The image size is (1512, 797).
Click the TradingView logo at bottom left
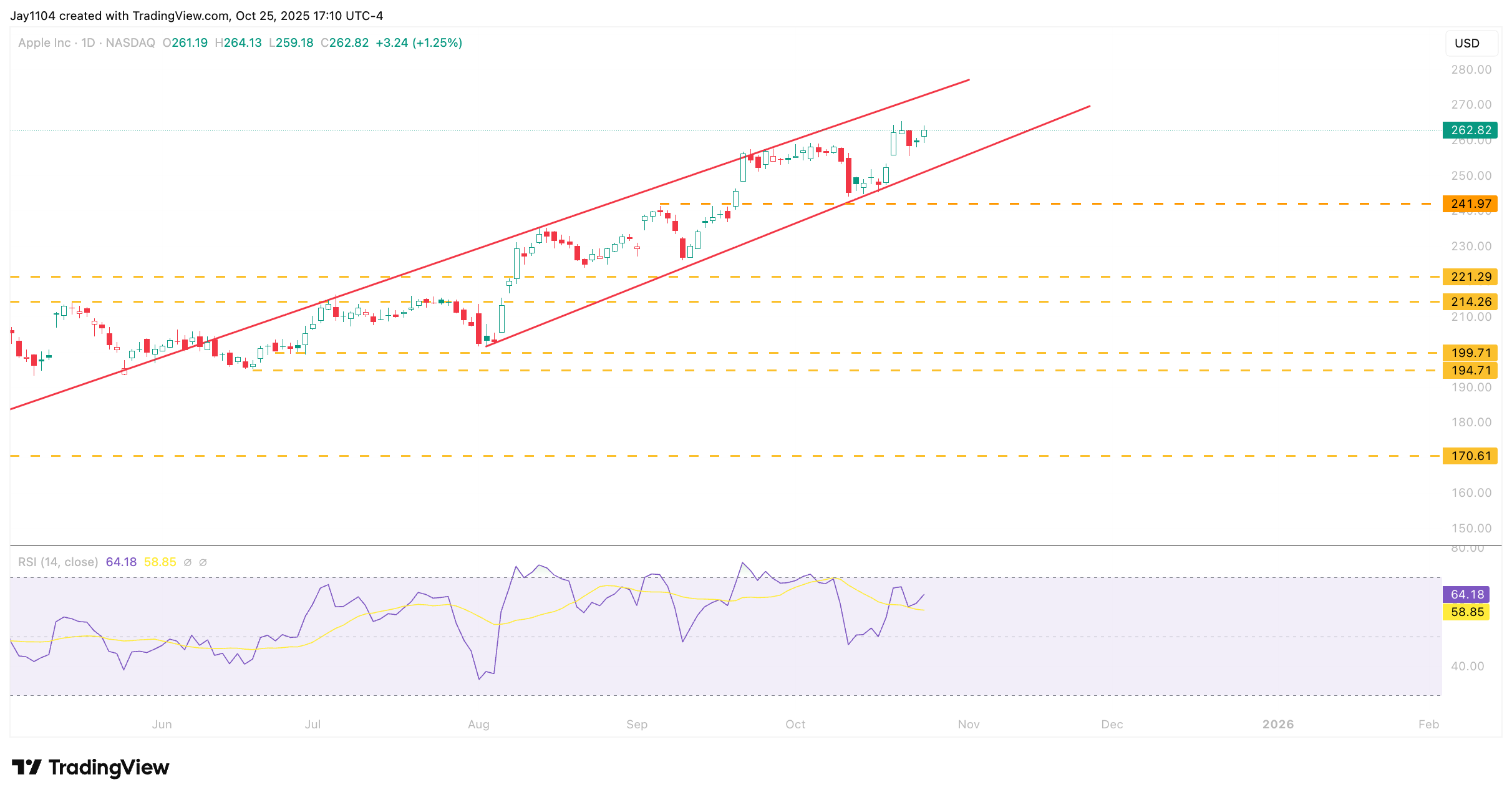[90, 767]
